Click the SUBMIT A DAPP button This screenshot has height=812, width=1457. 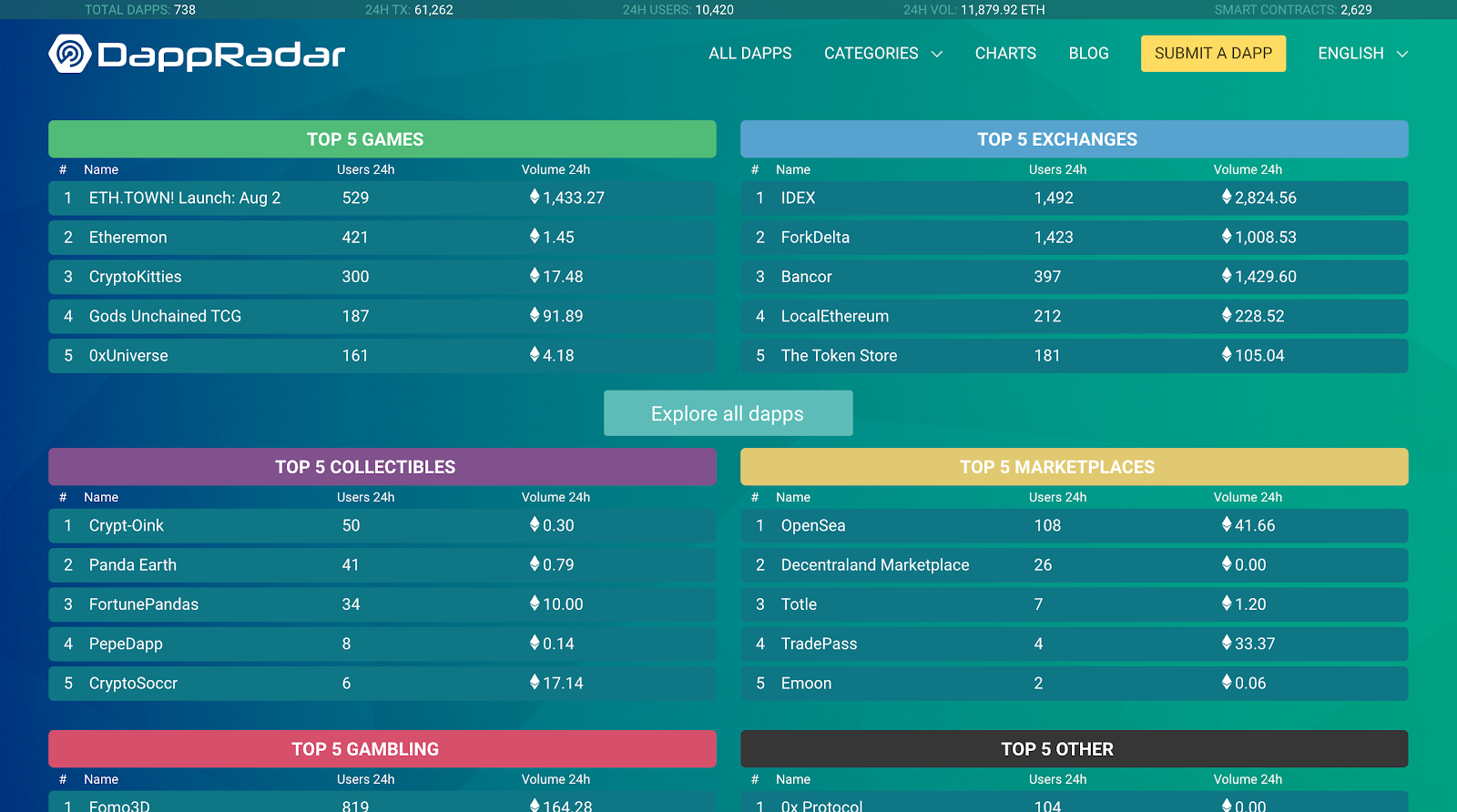pyautogui.click(x=1213, y=54)
